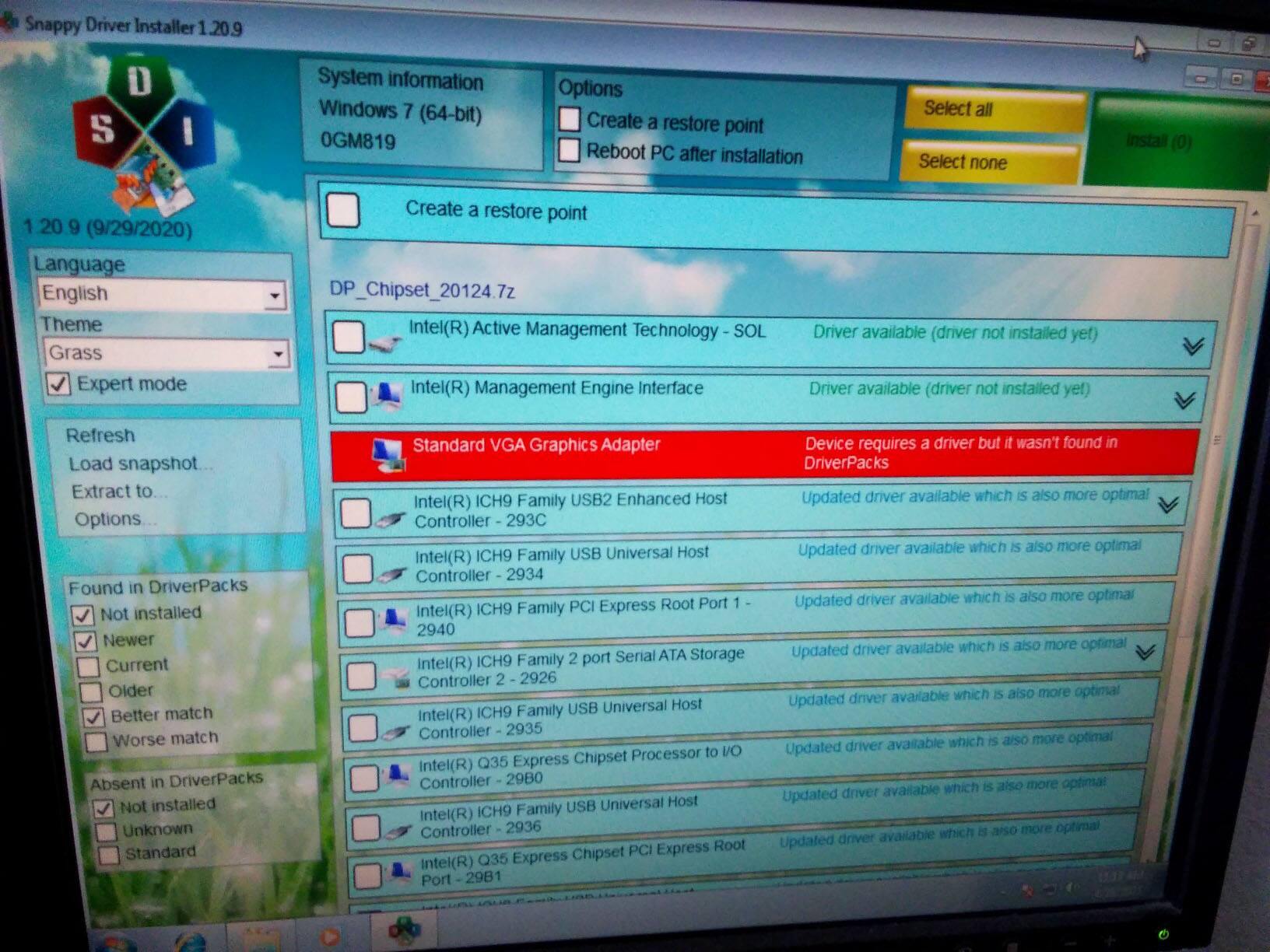Enable the Standard filter checkbox
This screenshot has height=952, width=1270.
pyautogui.click(x=109, y=855)
